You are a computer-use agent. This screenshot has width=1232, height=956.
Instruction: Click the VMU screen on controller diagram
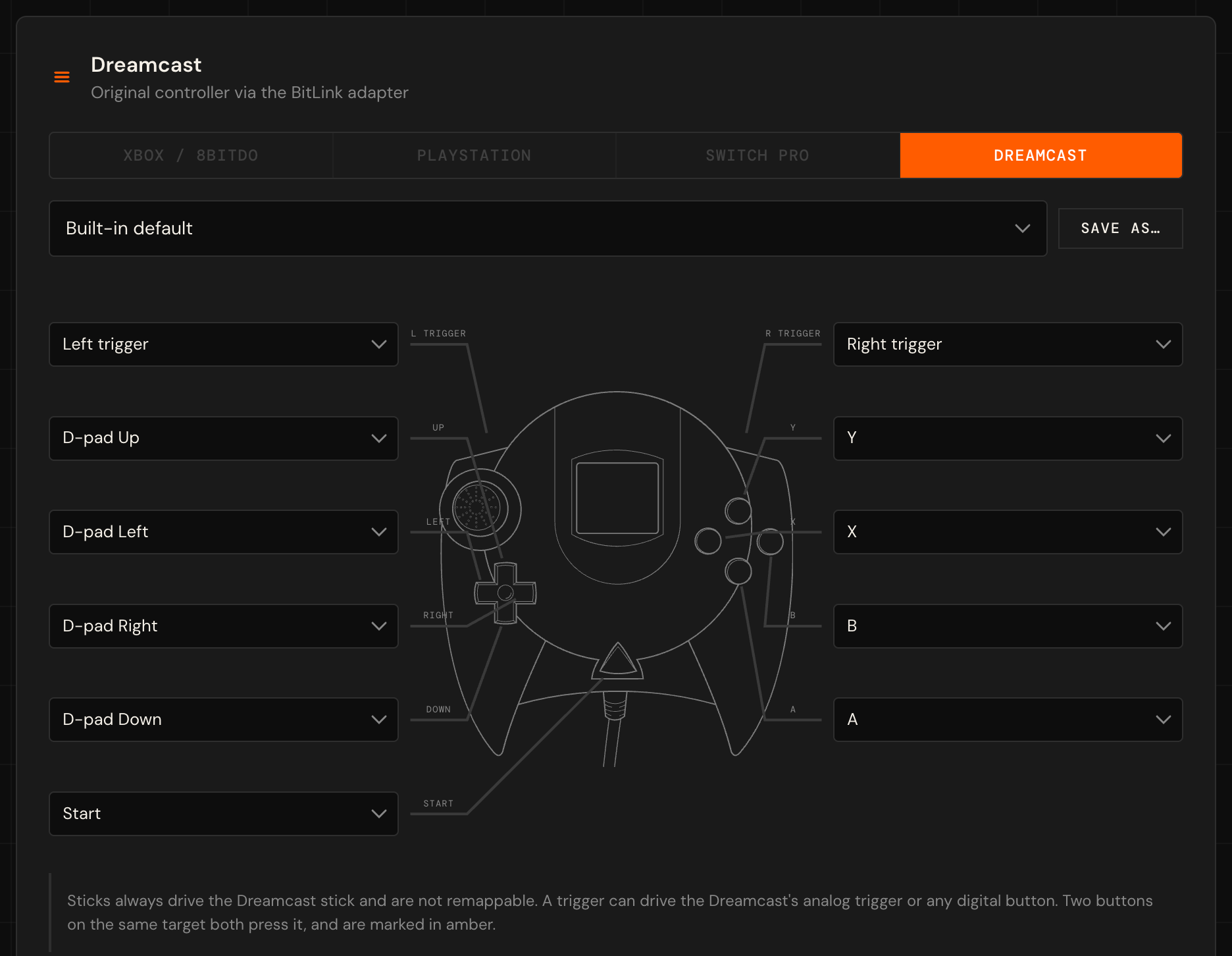pos(617,498)
